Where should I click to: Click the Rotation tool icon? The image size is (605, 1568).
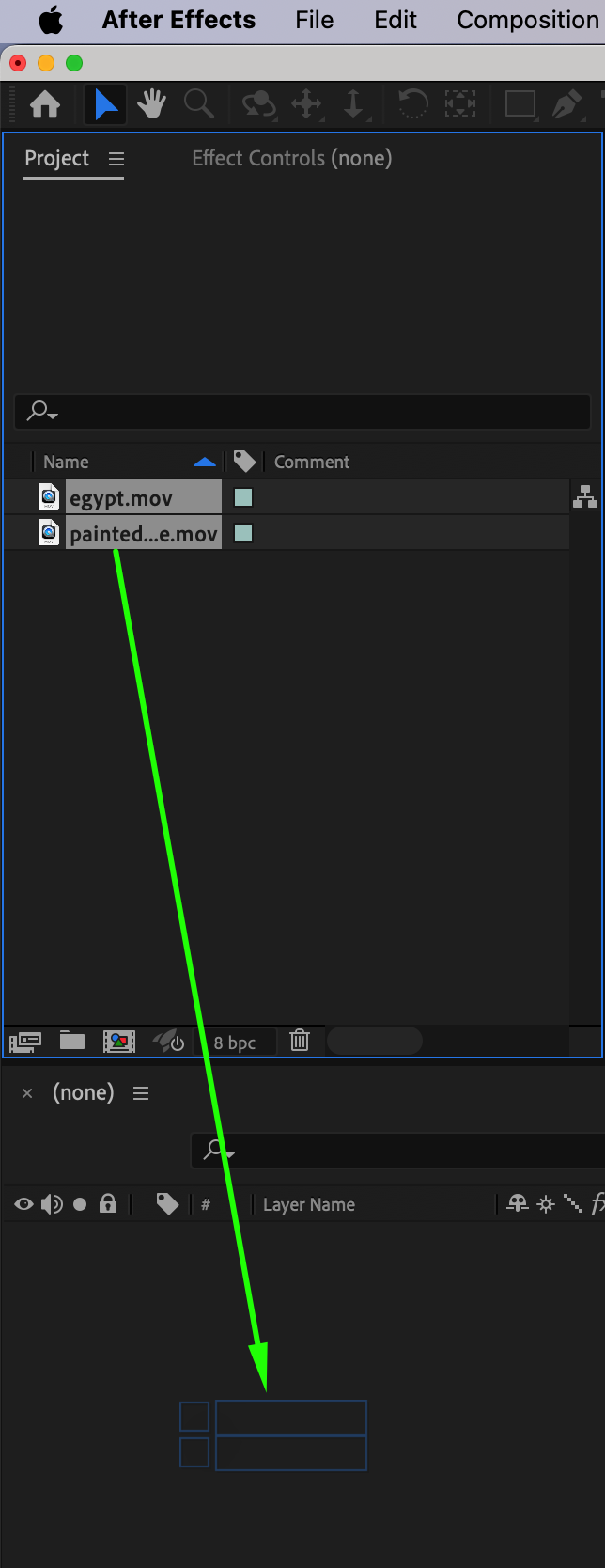[x=412, y=104]
